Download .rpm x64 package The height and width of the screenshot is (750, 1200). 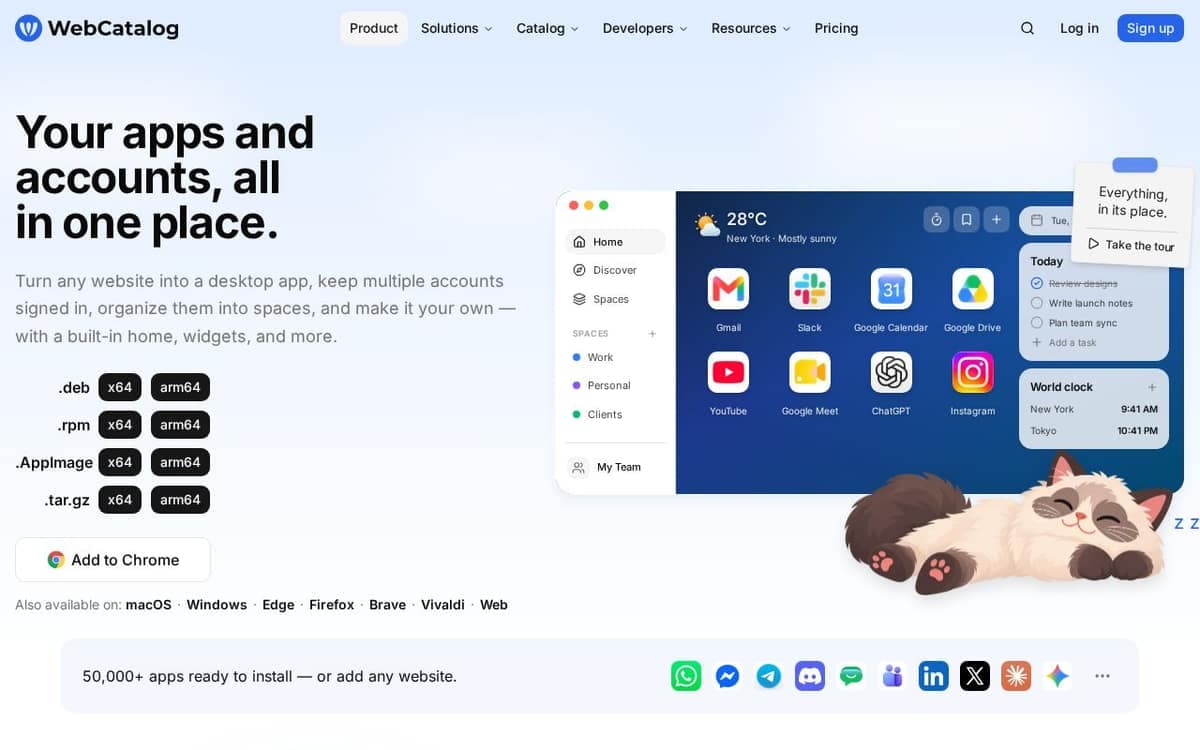(120, 425)
